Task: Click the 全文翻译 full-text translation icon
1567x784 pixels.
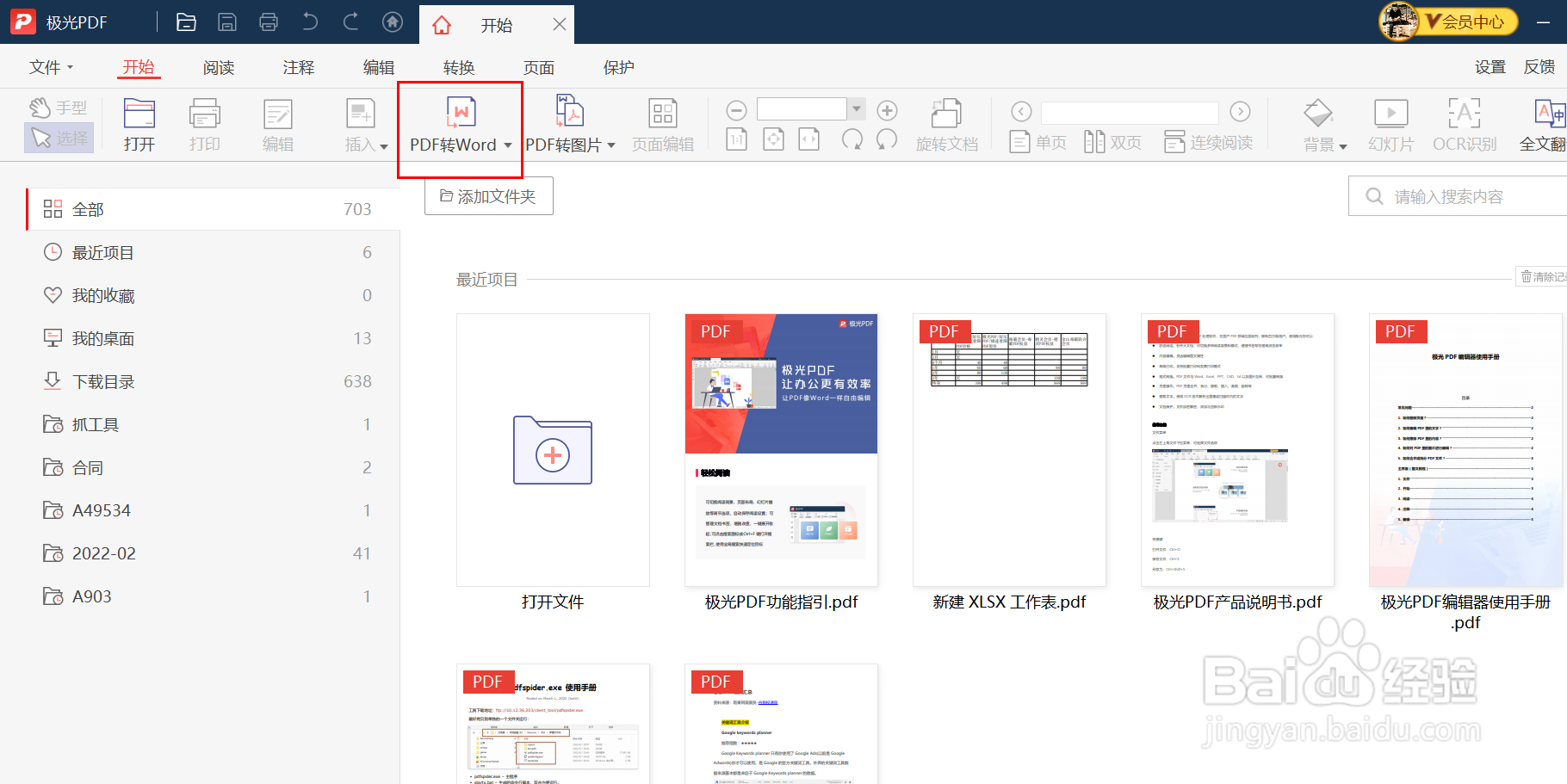Action: click(1546, 123)
